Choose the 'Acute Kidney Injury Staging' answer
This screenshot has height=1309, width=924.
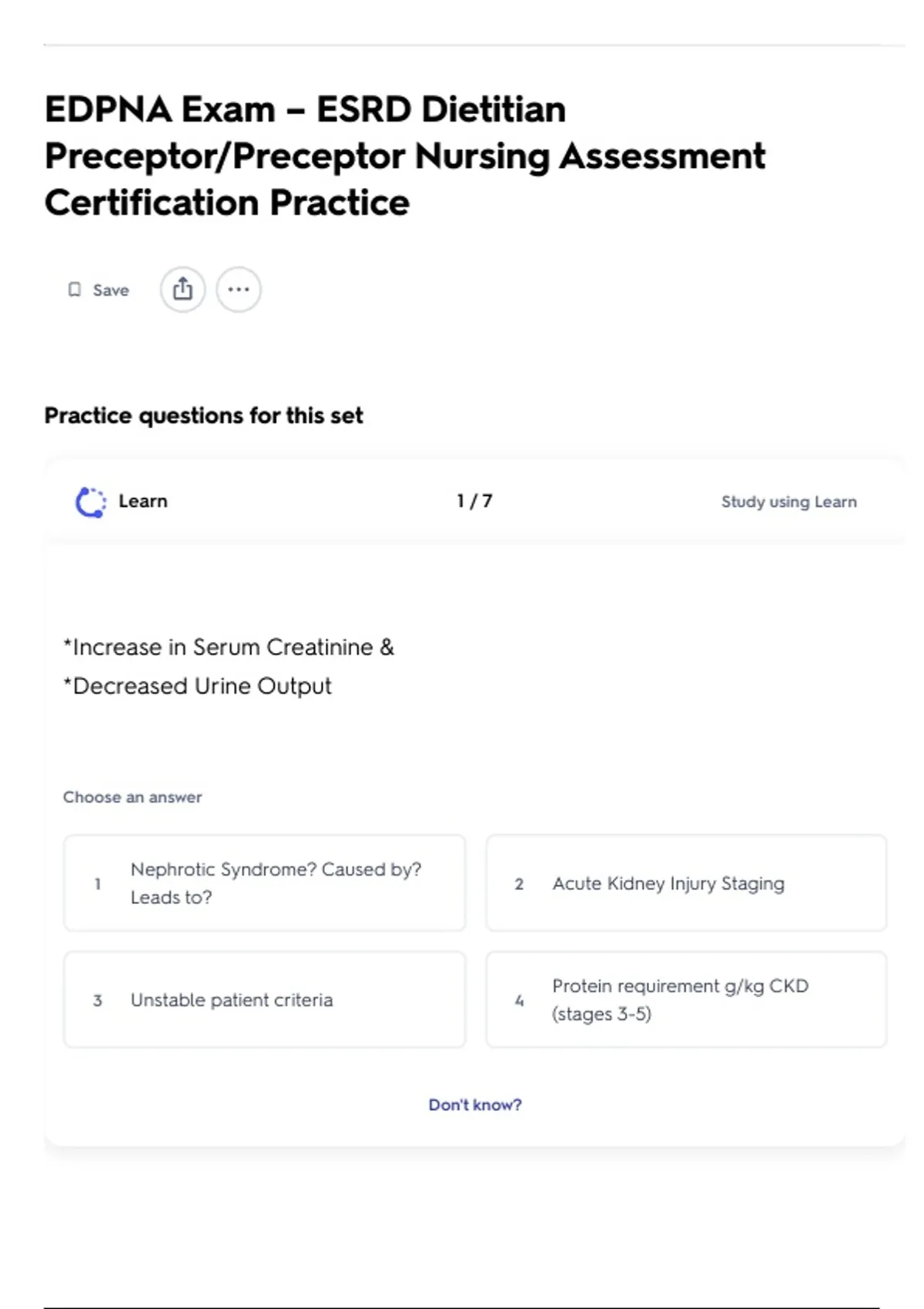[x=686, y=883]
